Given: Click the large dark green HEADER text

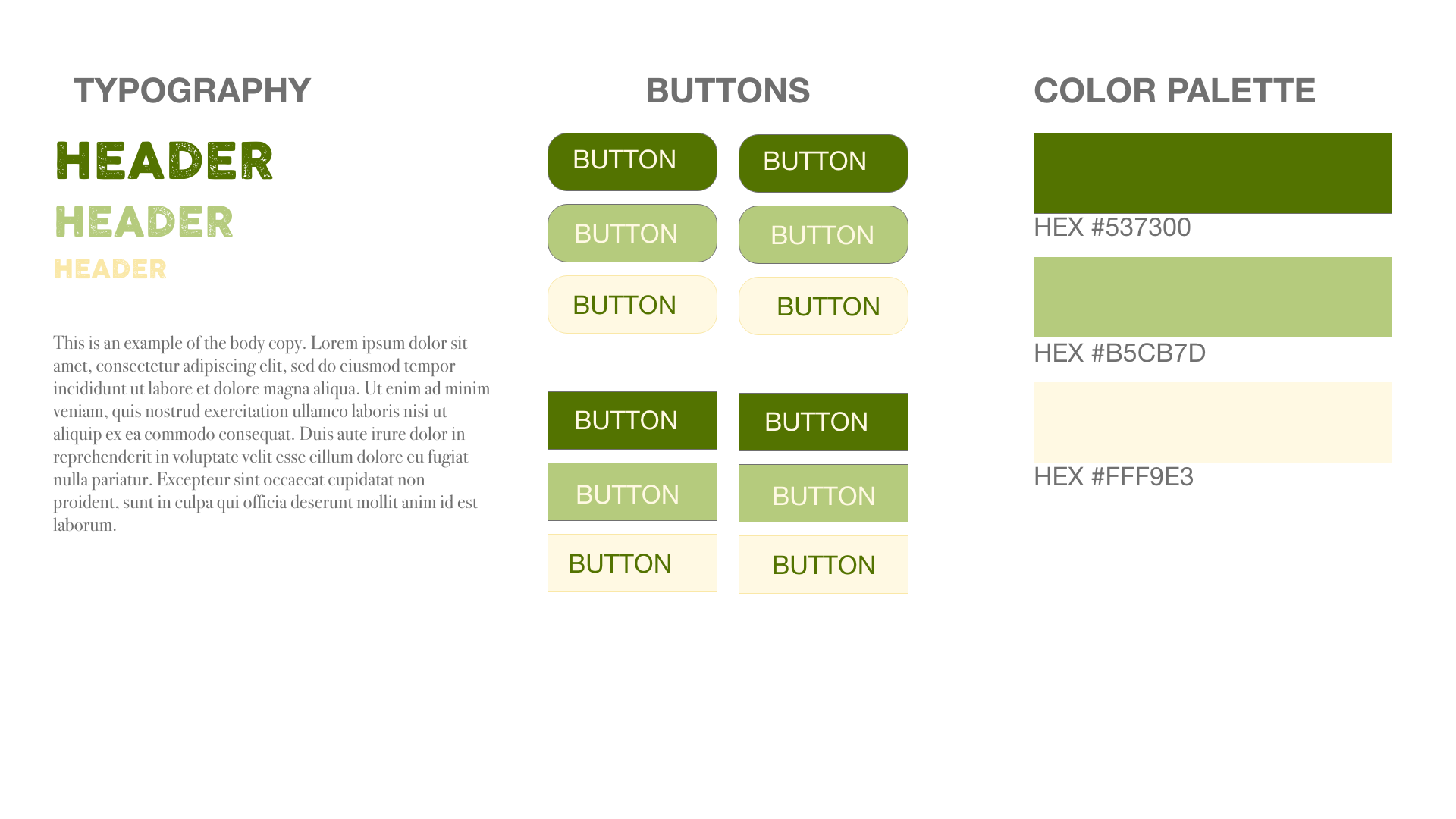Looking at the screenshot, I should pyautogui.click(x=165, y=160).
